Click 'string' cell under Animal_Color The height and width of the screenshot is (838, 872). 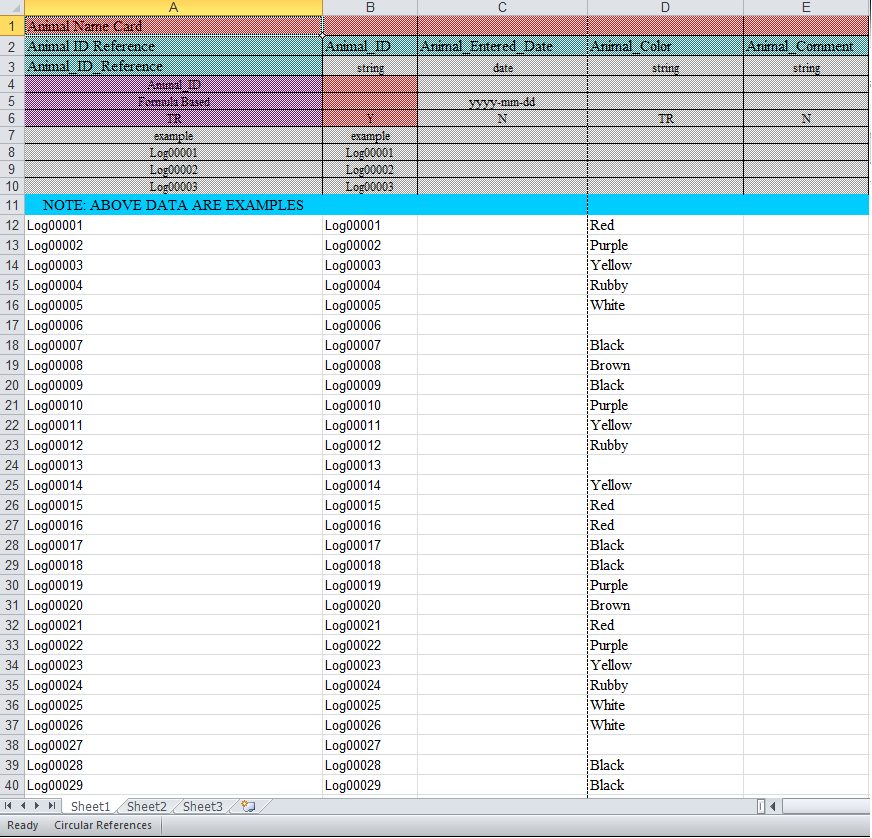point(665,68)
